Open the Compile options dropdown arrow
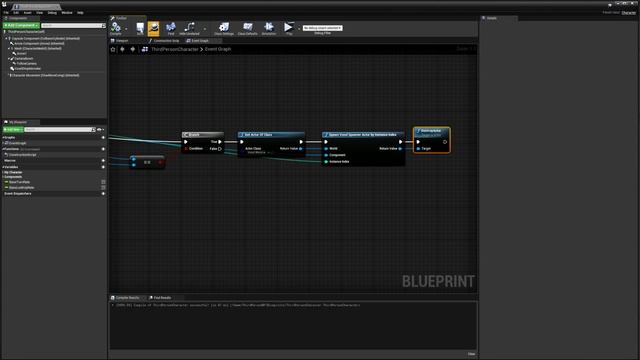This screenshot has width=640, height=360. click(126, 29)
